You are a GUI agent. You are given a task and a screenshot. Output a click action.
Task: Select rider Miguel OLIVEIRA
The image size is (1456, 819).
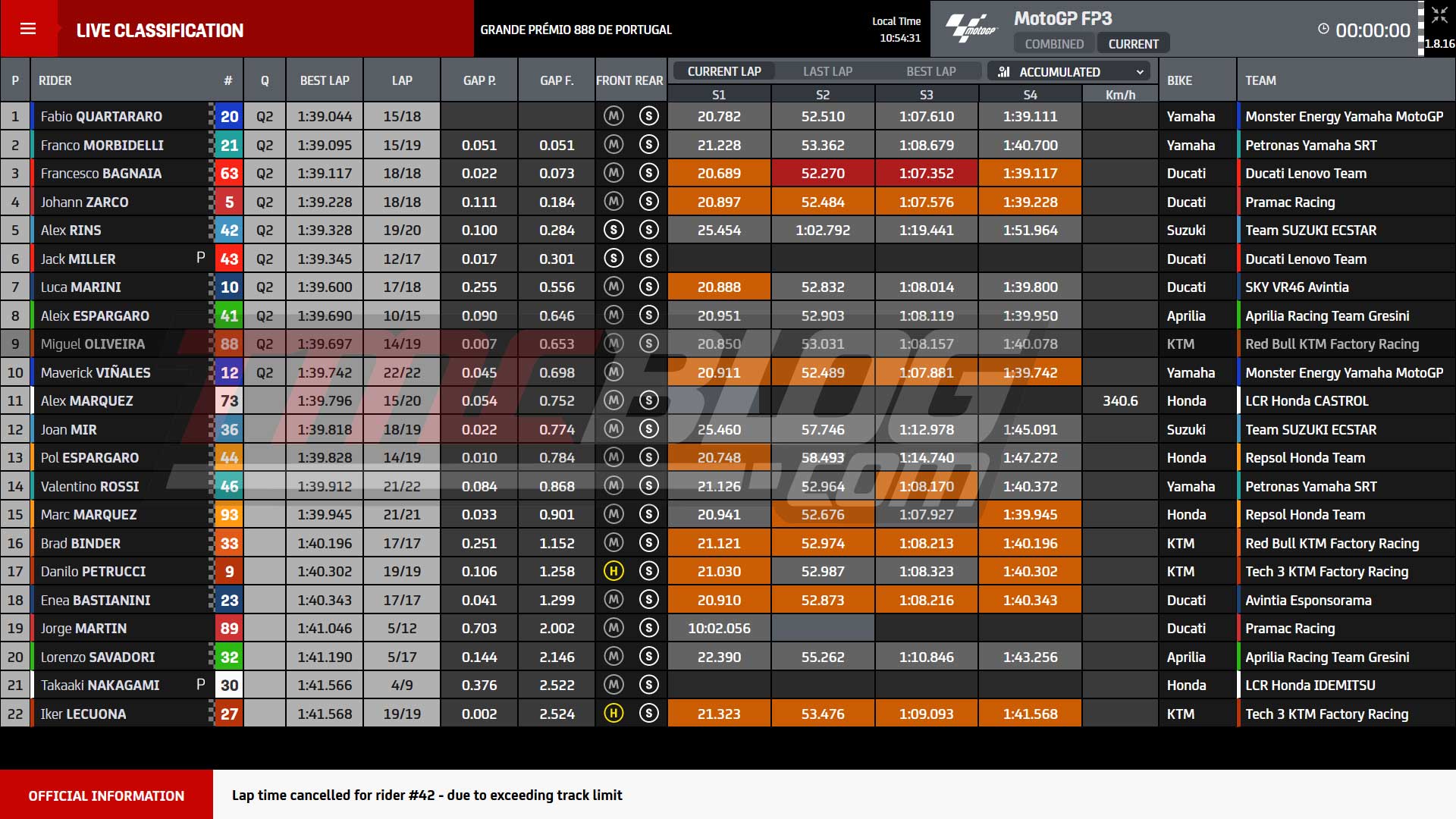[93, 344]
